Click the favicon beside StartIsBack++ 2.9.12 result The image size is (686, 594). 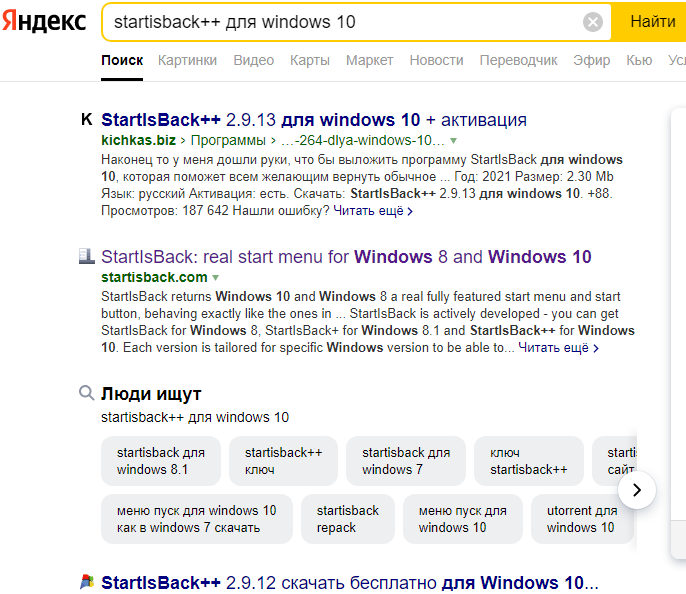87,582
